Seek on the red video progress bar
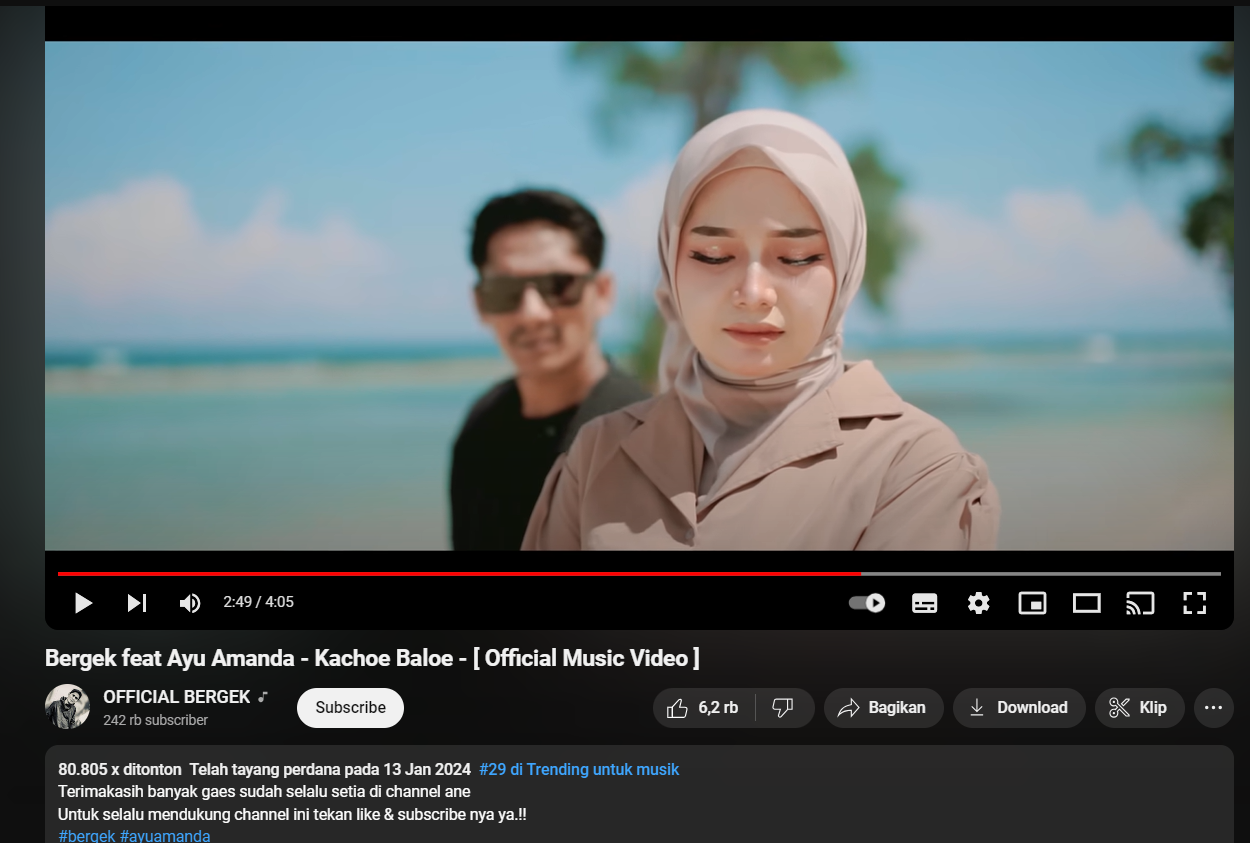 (x=460, y=574)
